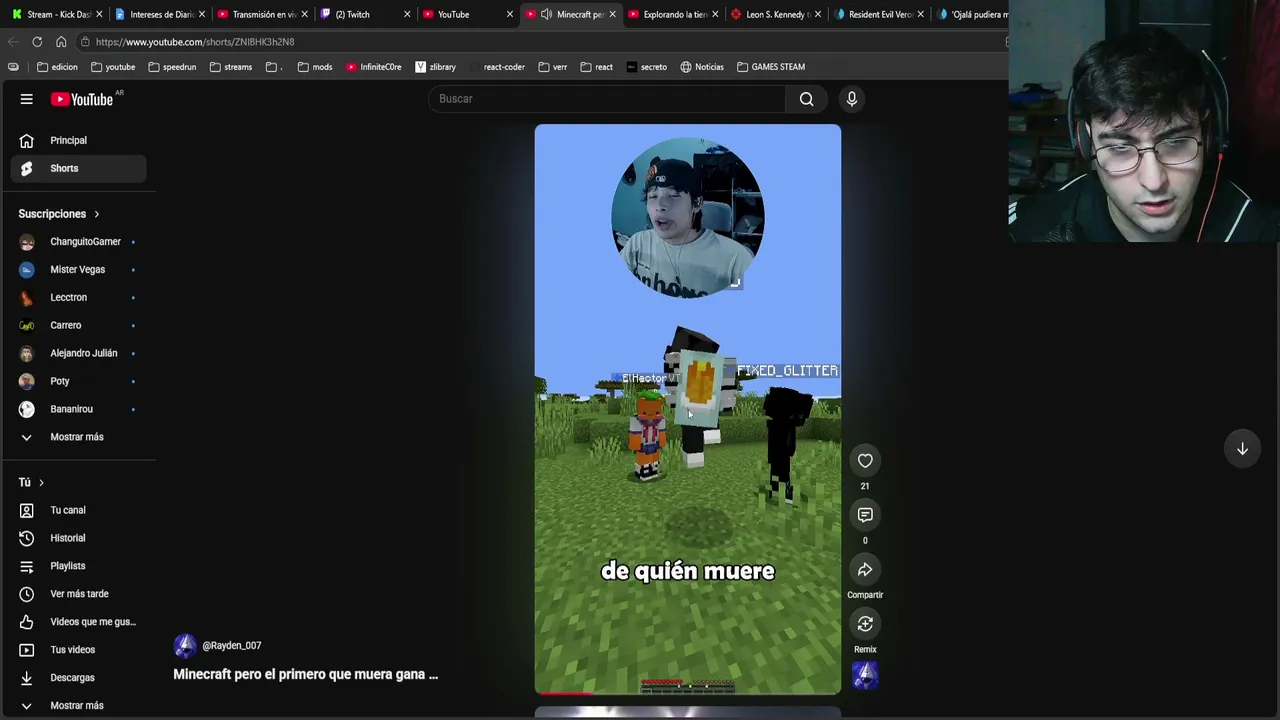
Task: Open the secreto bookmark
Action: (647, 67)
